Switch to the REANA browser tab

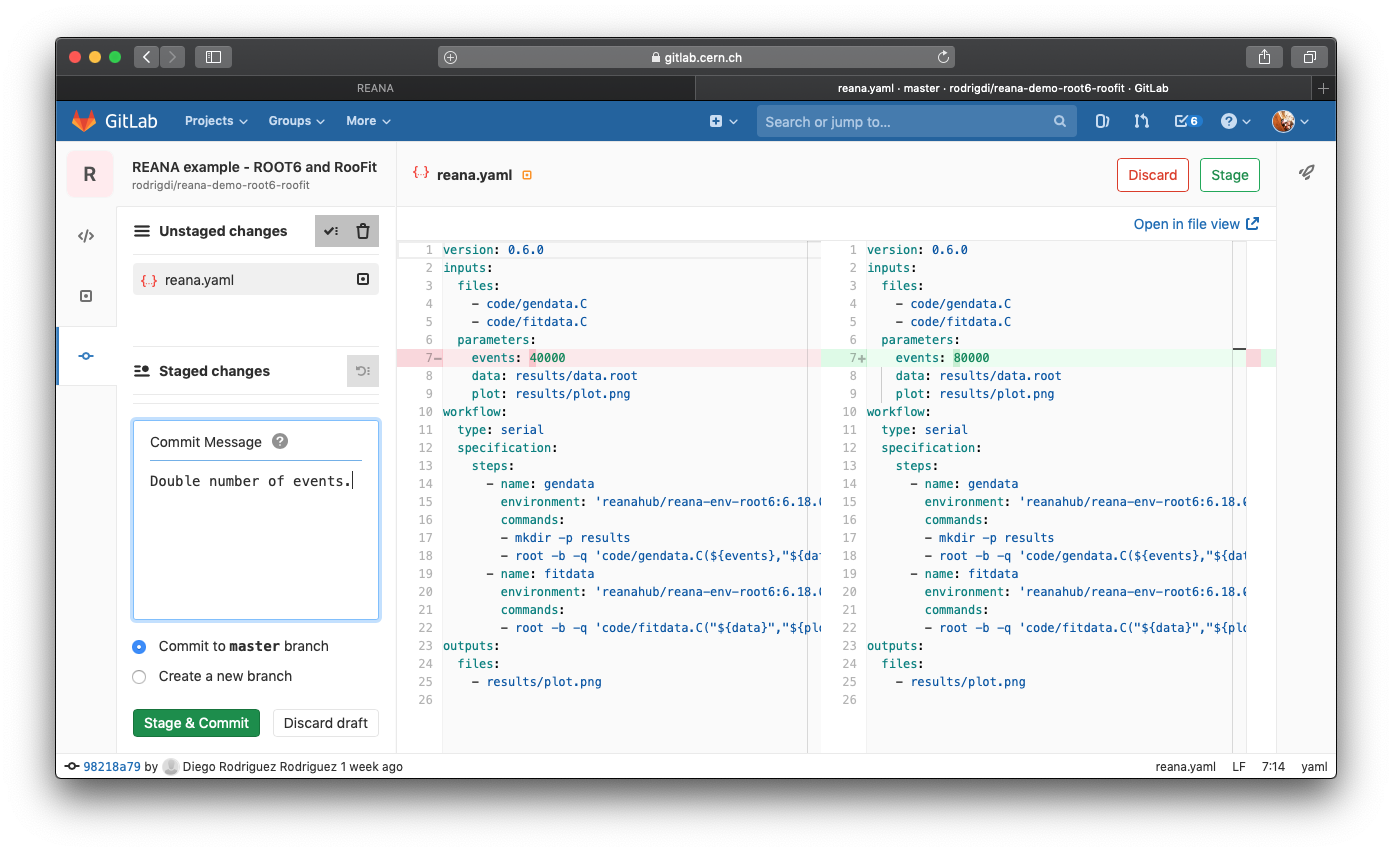(375, 88)
